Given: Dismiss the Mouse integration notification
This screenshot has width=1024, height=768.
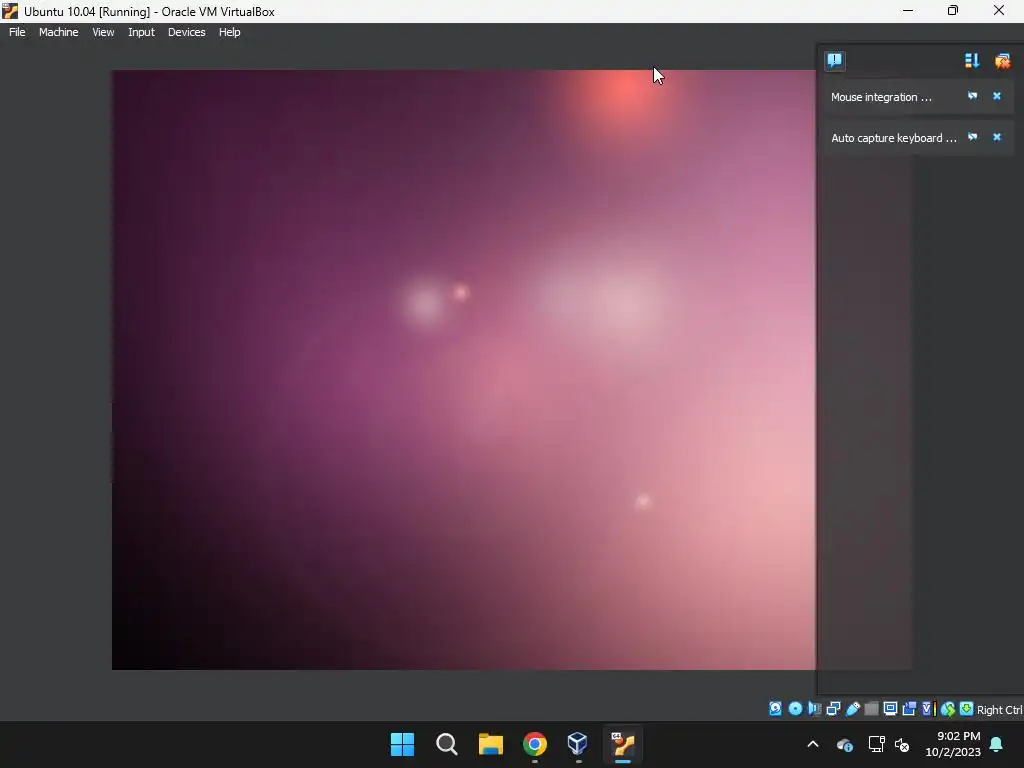Looking at the screenshot, I should pos(997,96).
